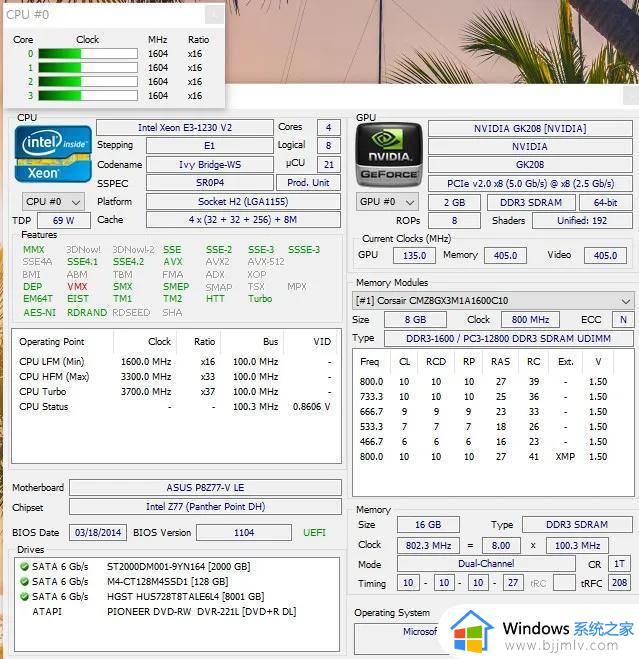Select the CPU HFM (Max) row

pos(176,377)
